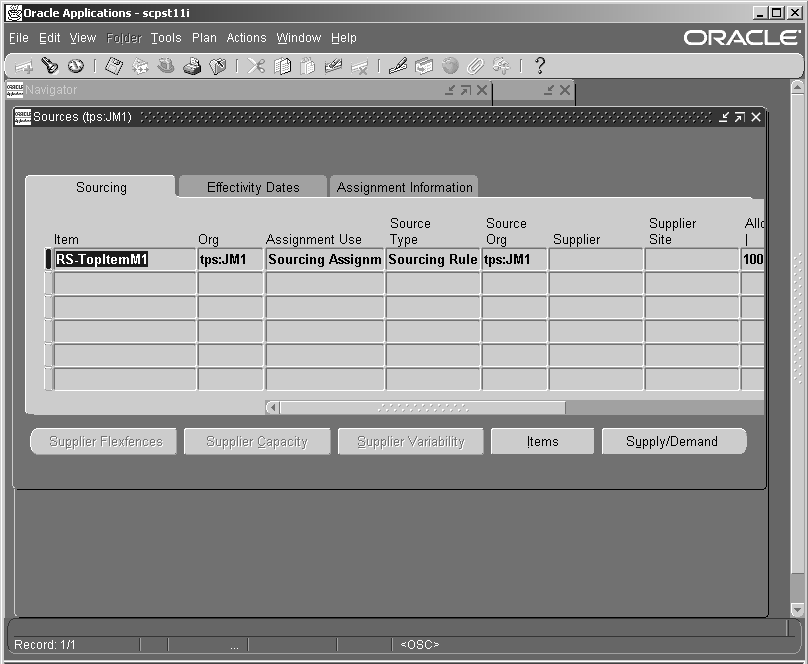Switch to the Effectivity Dates tab
808x664 pixels.
[253, 187]
